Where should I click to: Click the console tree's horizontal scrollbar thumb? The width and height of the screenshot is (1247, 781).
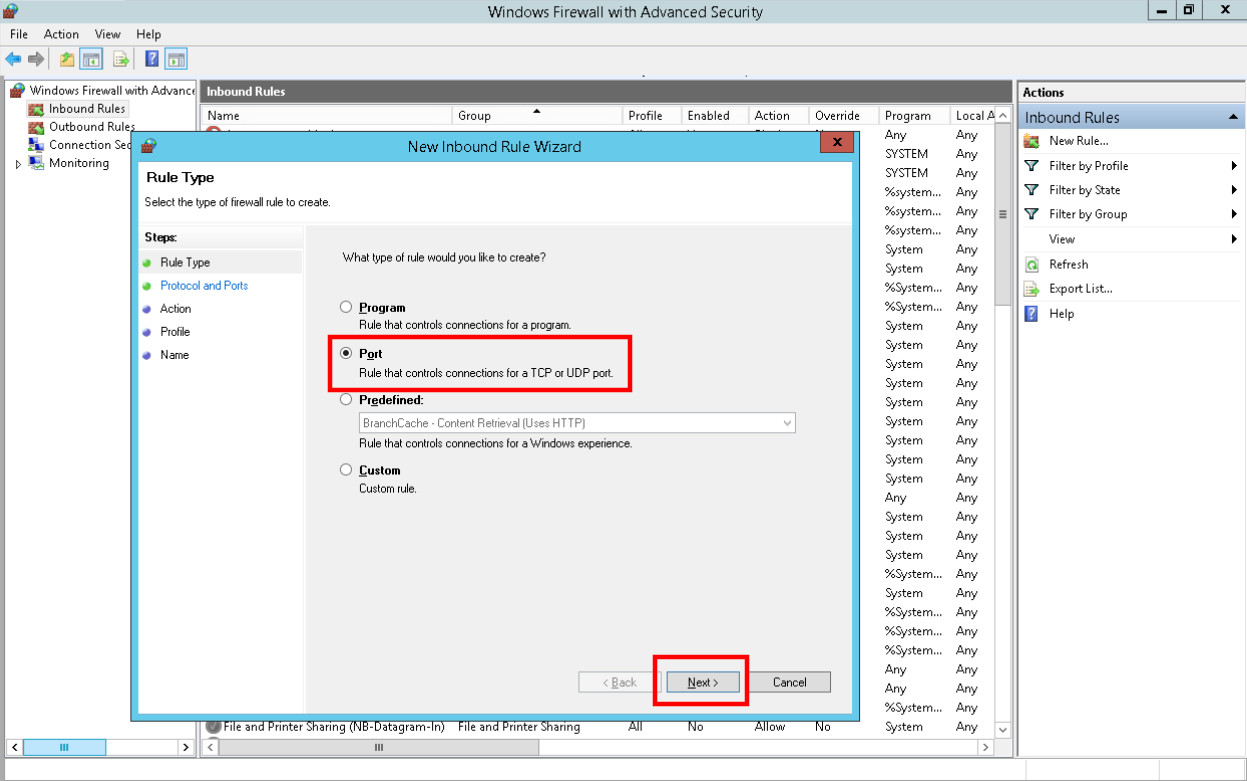[64, 747]
